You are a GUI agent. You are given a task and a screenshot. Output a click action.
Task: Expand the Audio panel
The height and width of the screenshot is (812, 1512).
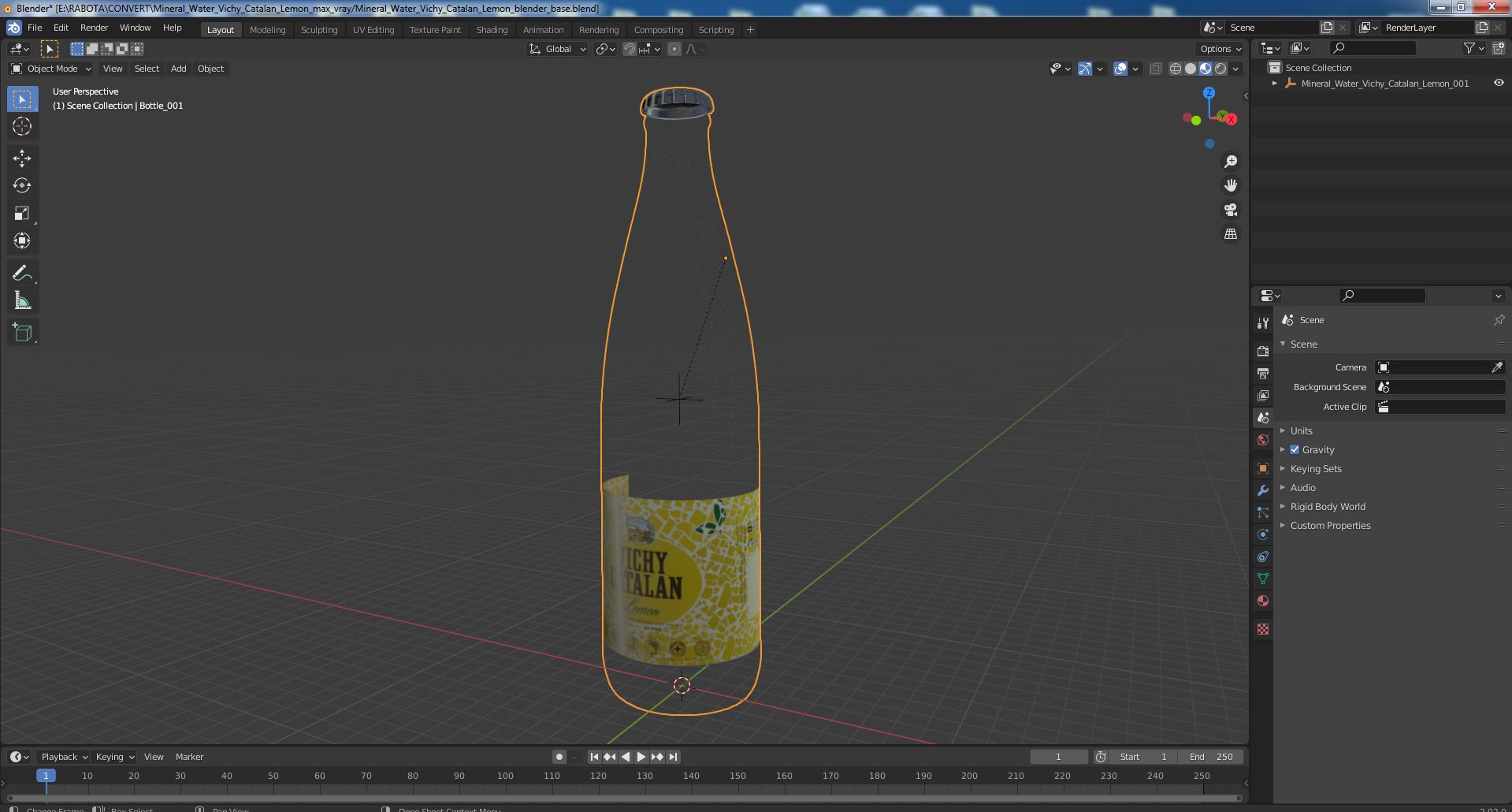point(1303,487)
